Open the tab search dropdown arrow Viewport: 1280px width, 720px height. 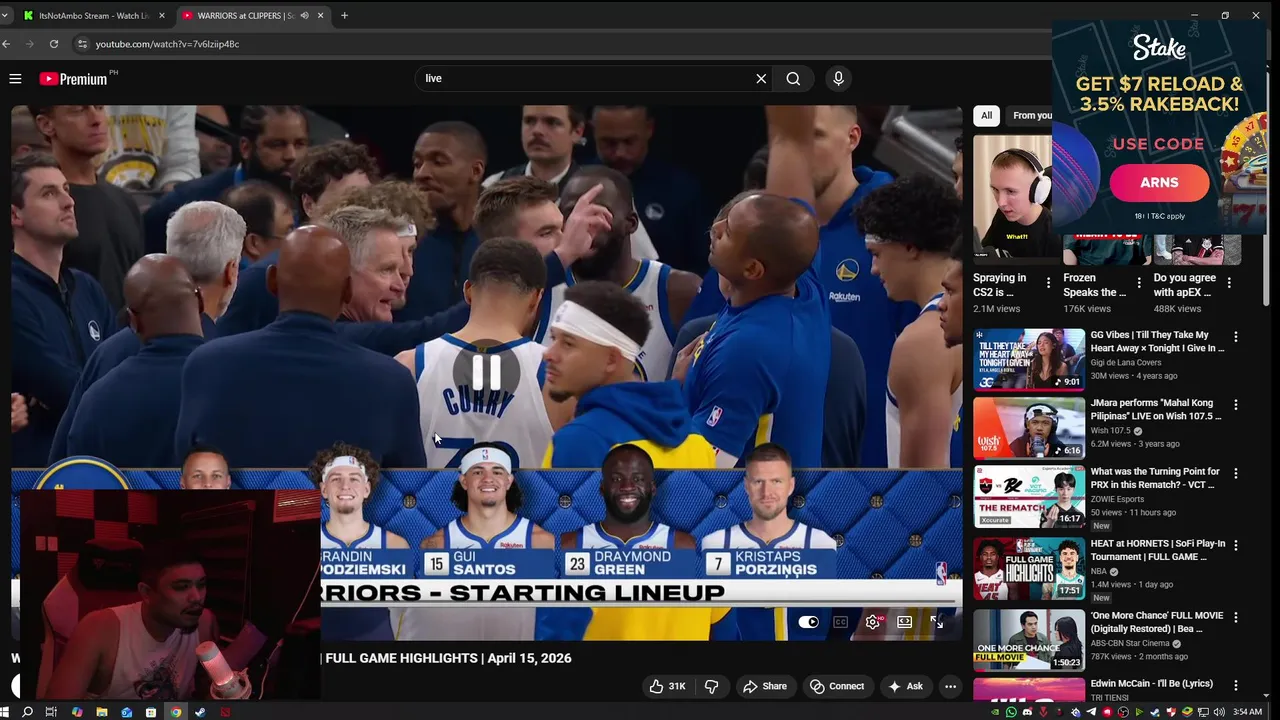[5, 16]
